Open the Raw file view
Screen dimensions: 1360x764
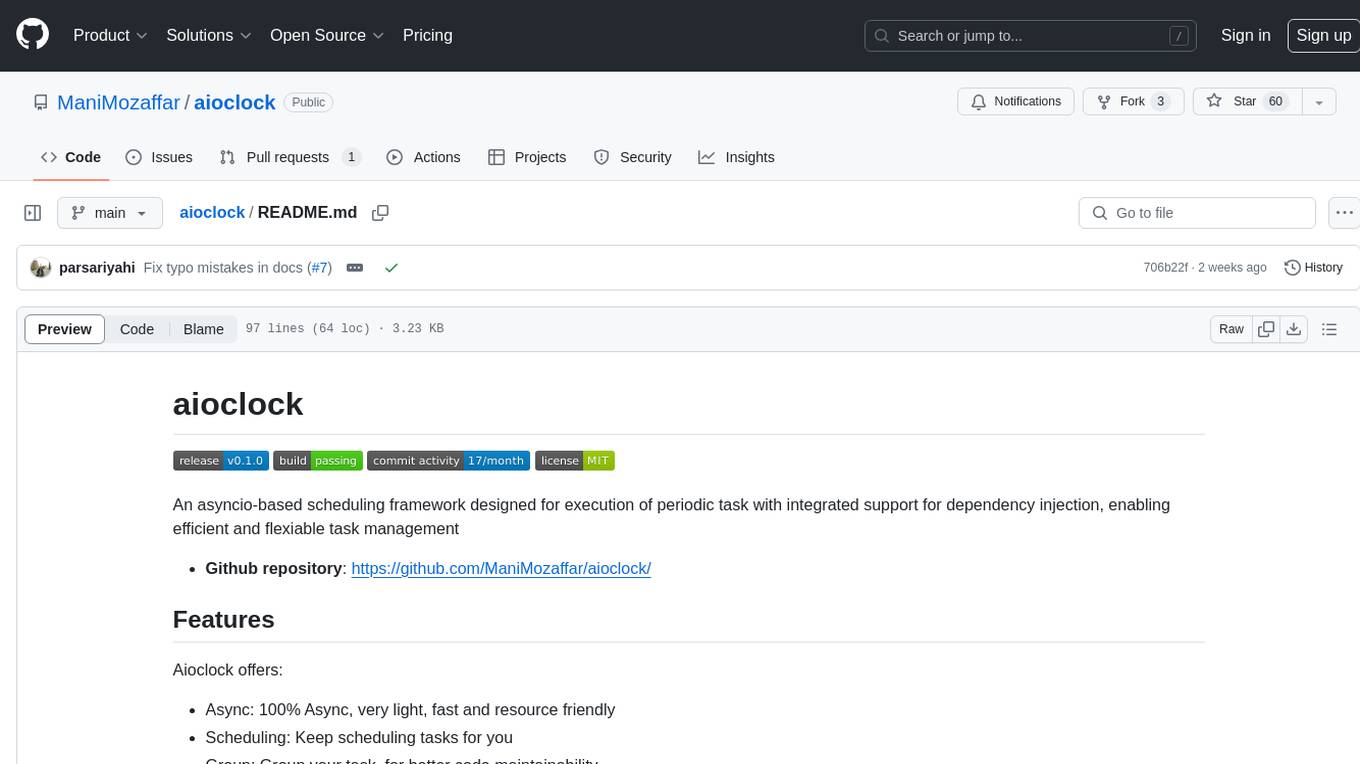pyautogui.click(x=1231, y=329)
